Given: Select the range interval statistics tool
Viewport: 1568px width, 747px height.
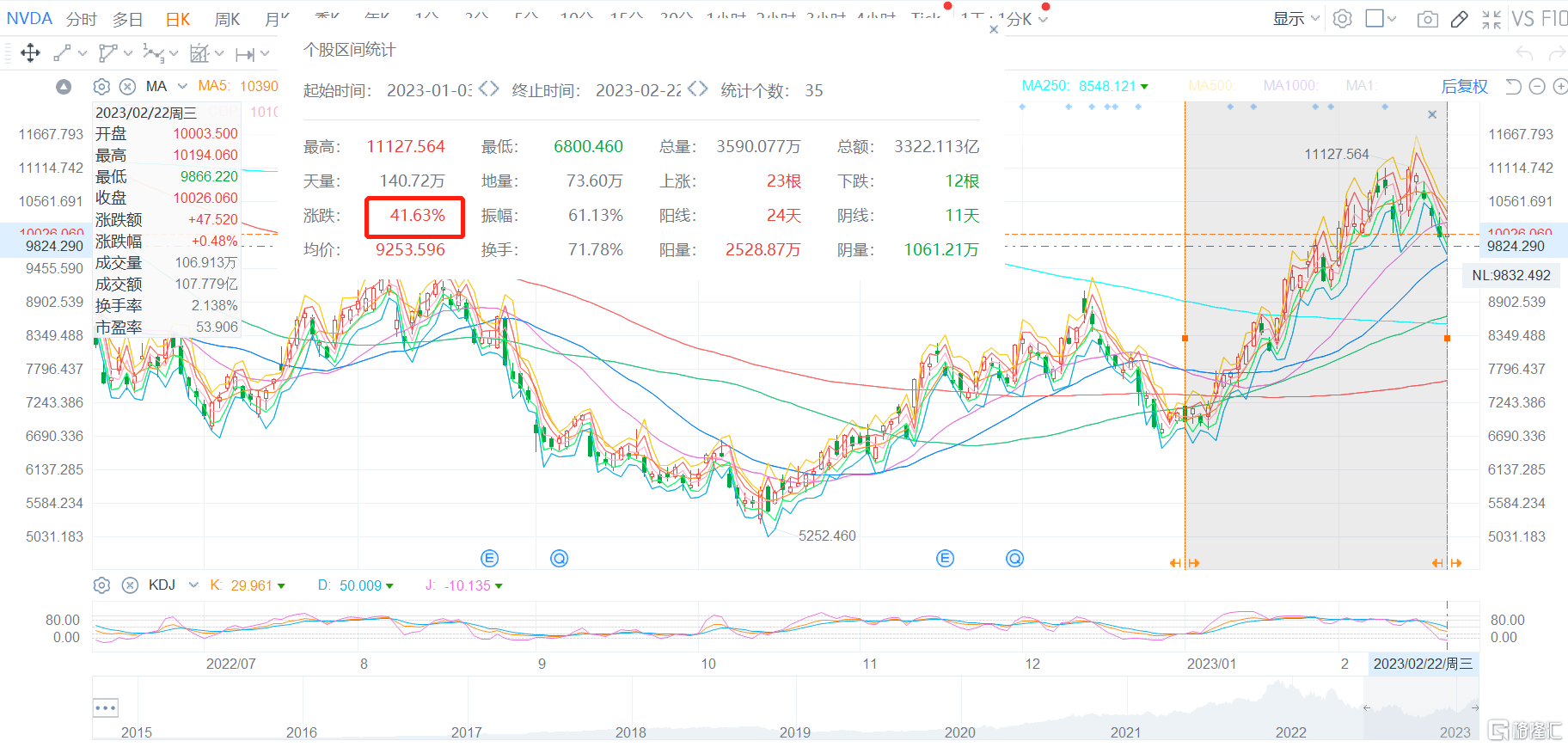Looking at the screenshot, I should [245, 54].
